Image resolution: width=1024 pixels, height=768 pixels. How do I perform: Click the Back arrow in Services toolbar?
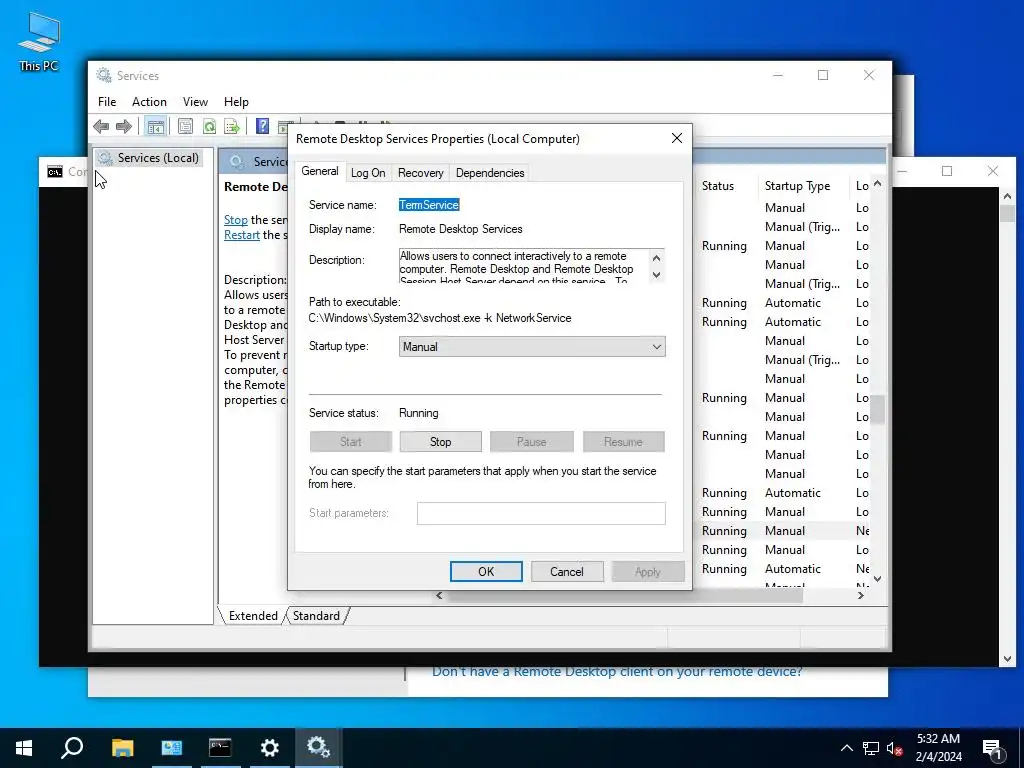[101, 126]
